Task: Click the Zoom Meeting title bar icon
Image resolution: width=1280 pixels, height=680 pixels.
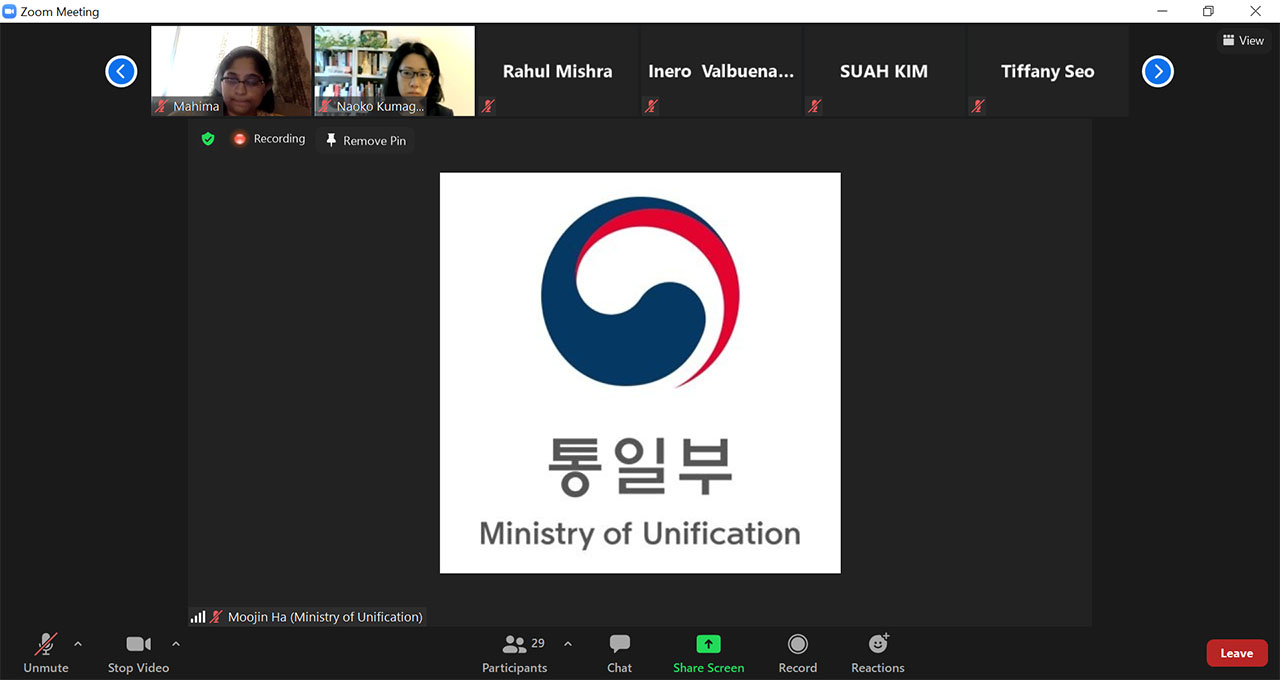Action: click(10, 12)
